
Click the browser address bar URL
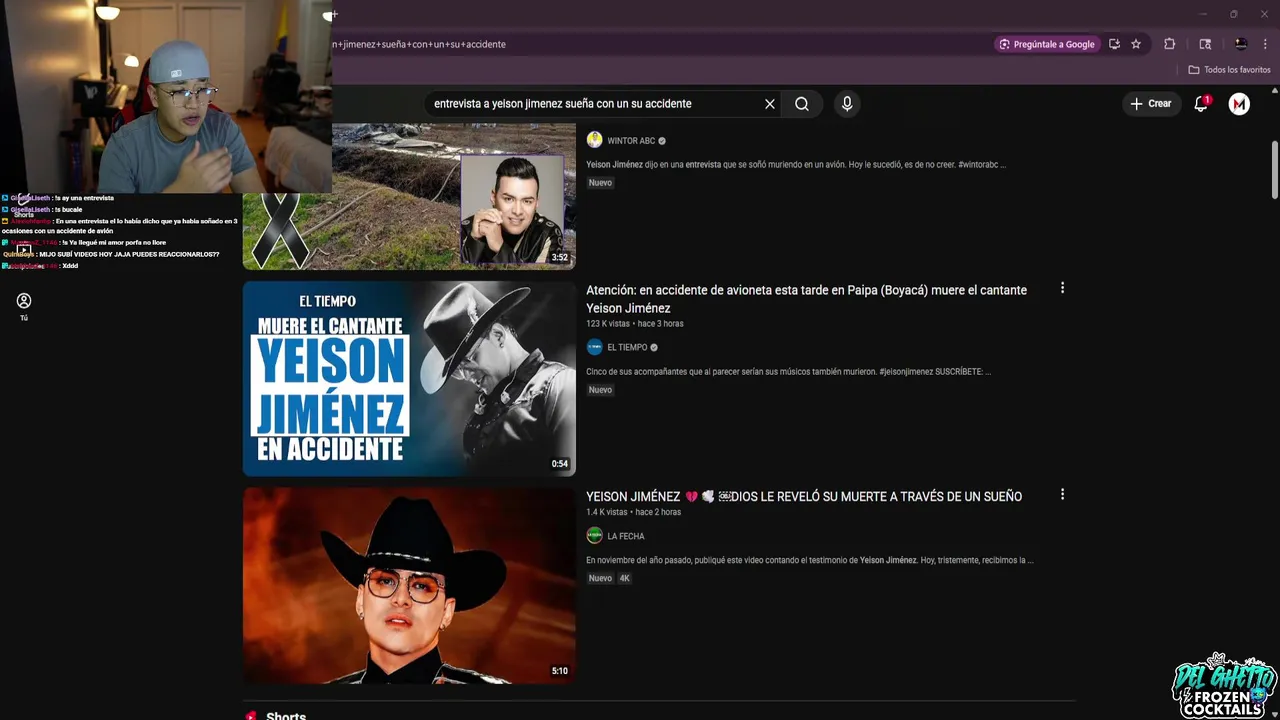[x=419, y=44]
